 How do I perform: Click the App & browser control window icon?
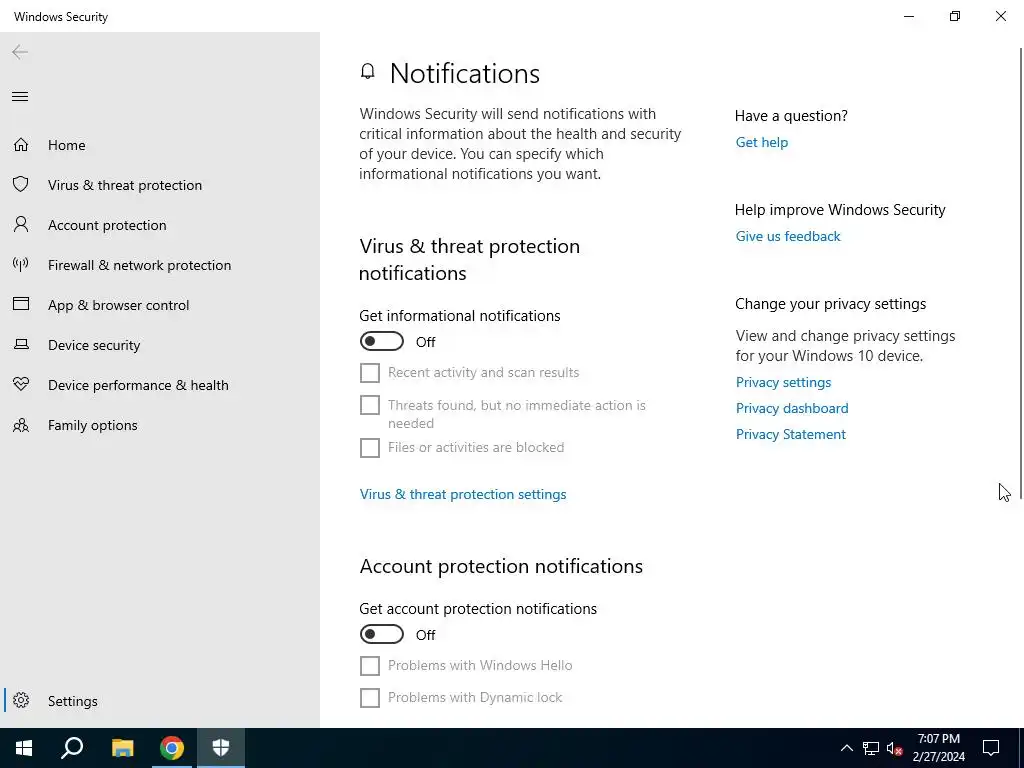click(21, 304)
